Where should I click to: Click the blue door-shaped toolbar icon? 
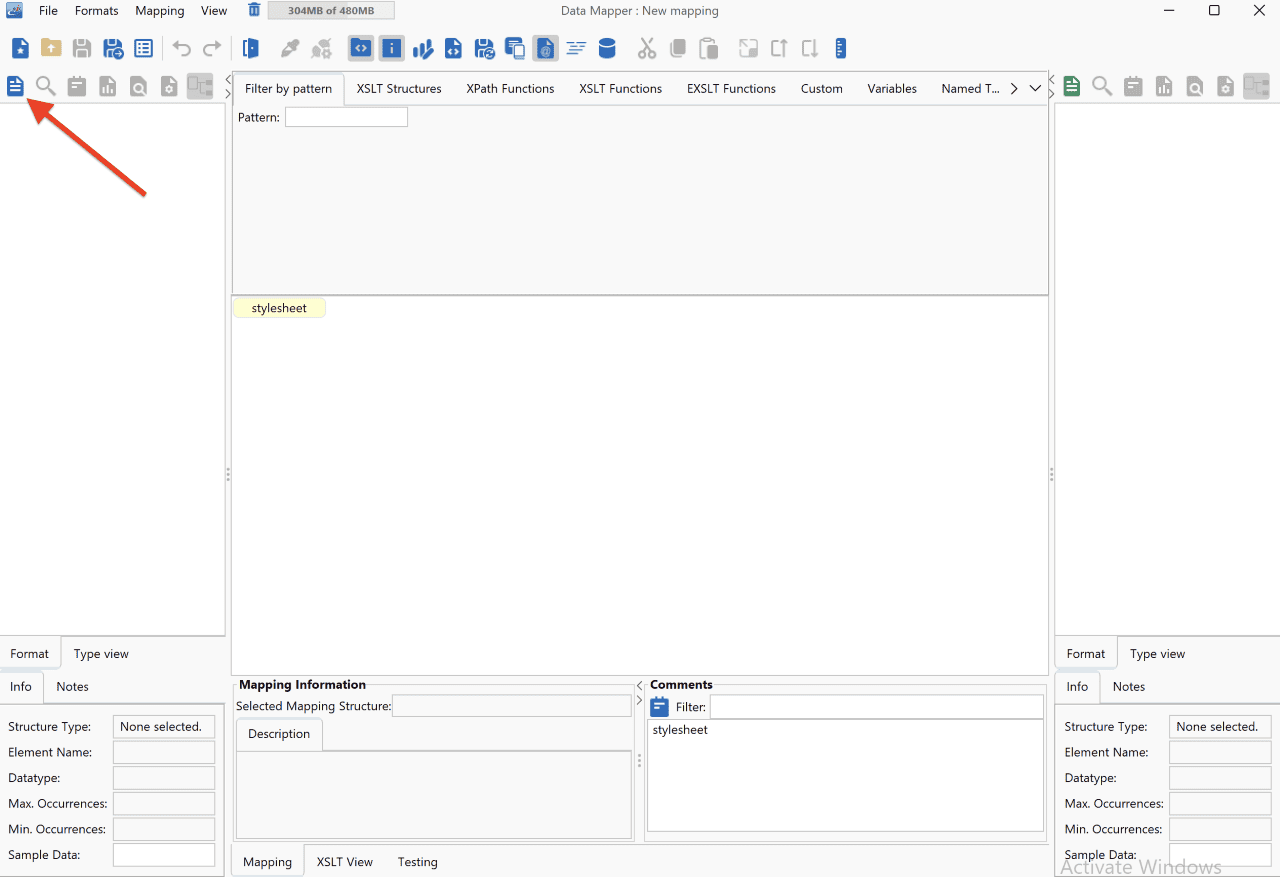[x=251, y=48]
